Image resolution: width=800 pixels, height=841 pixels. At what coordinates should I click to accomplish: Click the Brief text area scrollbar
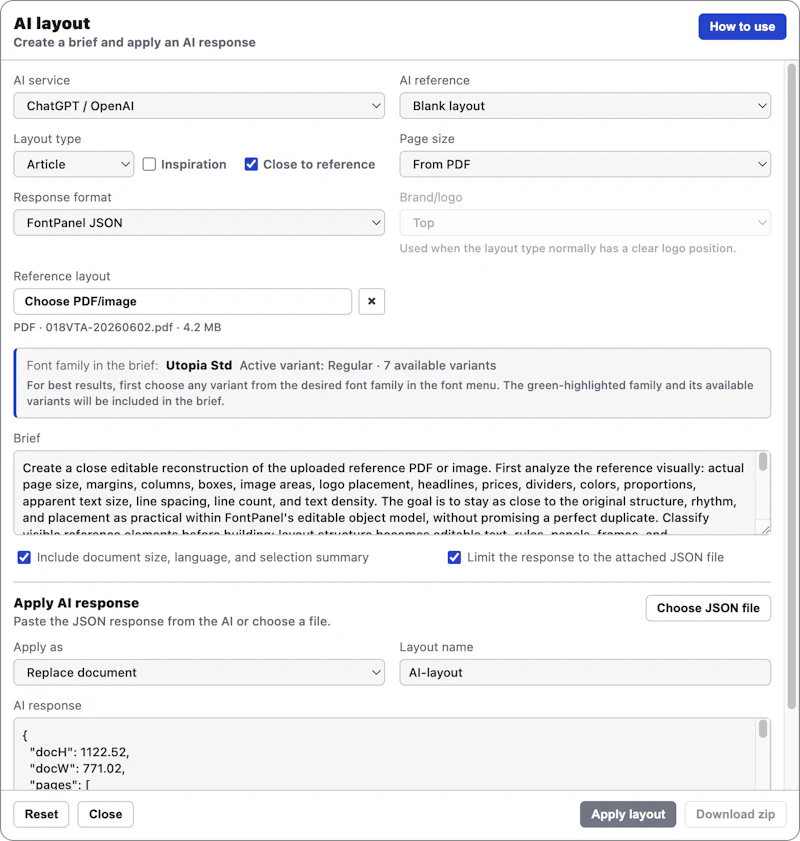tap(763, 462)
